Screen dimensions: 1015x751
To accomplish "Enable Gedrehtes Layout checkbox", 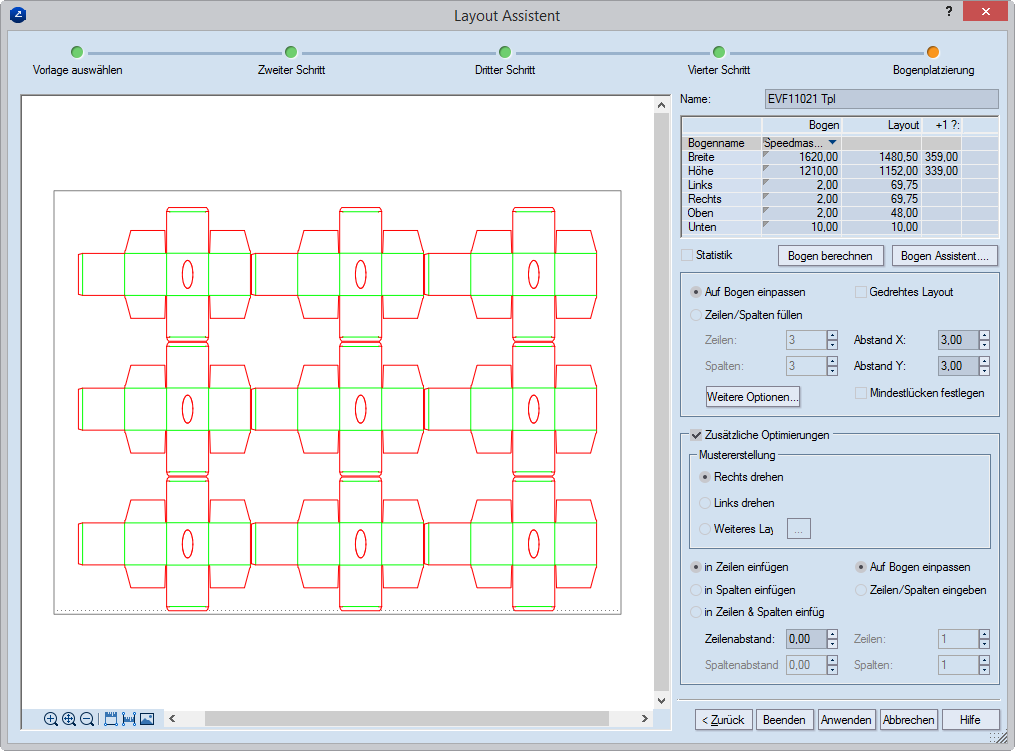I will [860, 292].
